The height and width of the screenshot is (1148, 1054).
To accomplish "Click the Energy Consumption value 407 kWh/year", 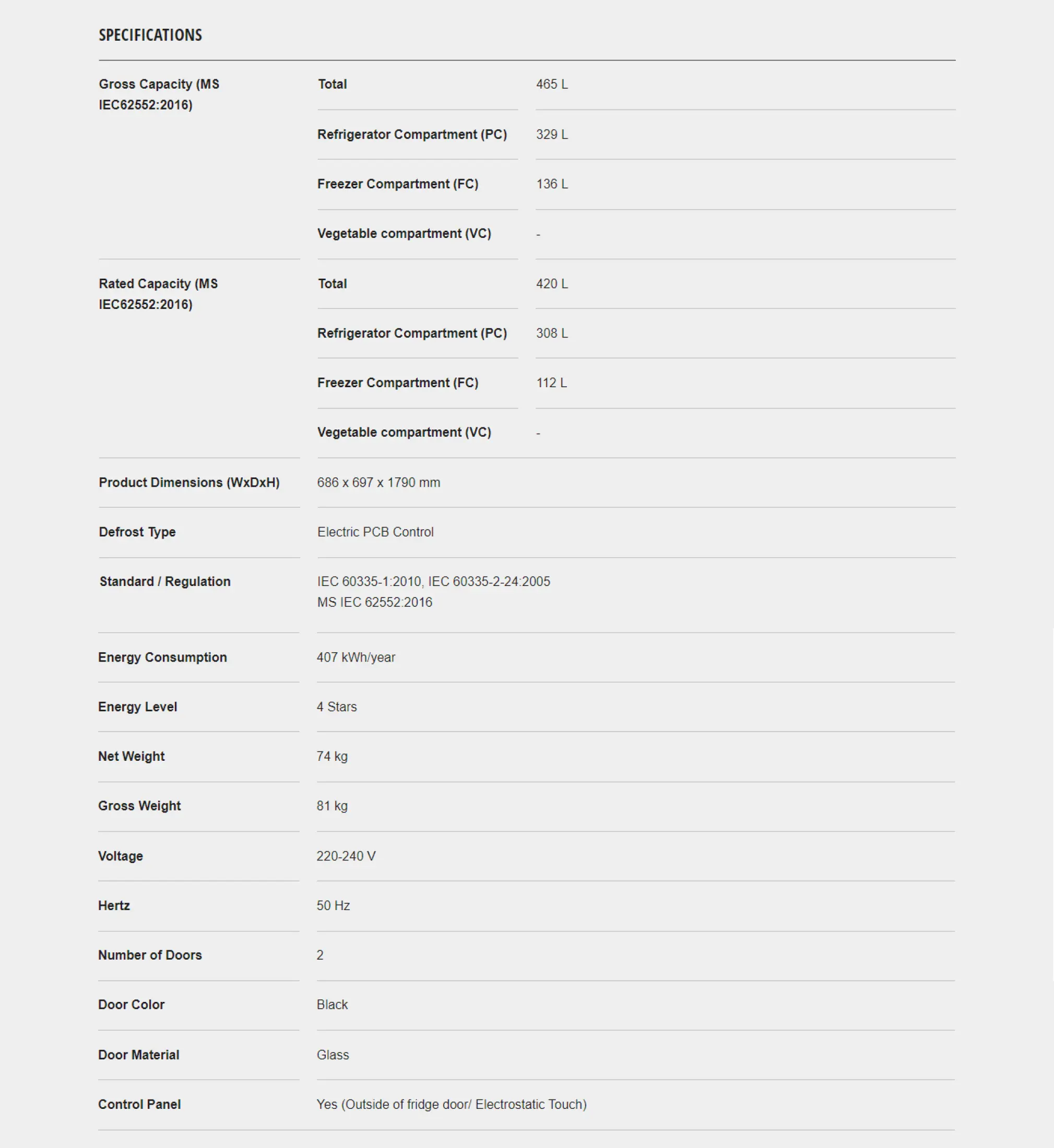I will [x=356, y=658].
